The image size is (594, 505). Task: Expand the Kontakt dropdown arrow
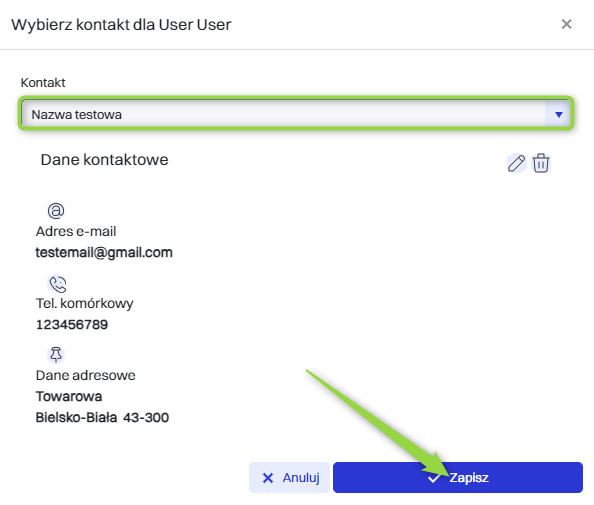(x=558, y=114)
